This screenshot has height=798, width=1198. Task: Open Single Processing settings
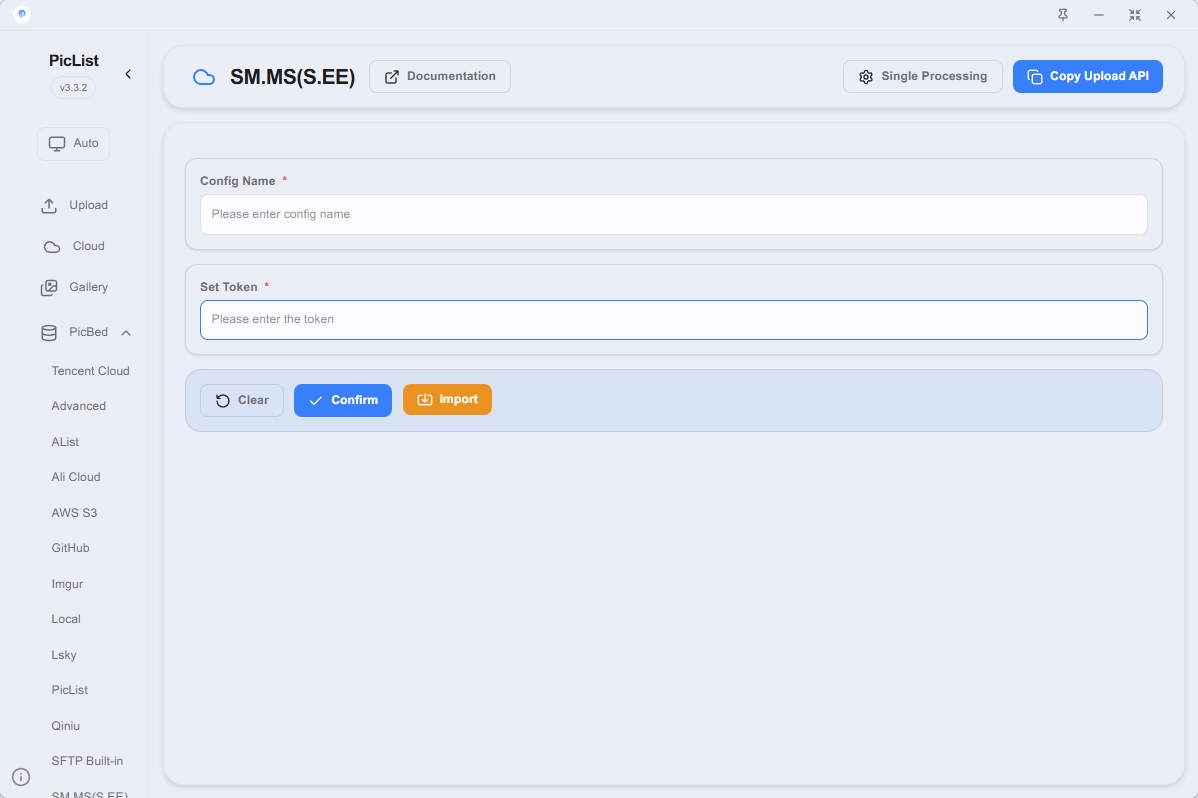click(x=922, y=76)
